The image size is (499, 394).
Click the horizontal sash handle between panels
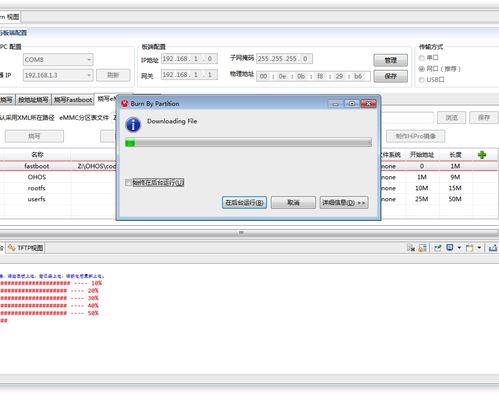pos(241,232)
